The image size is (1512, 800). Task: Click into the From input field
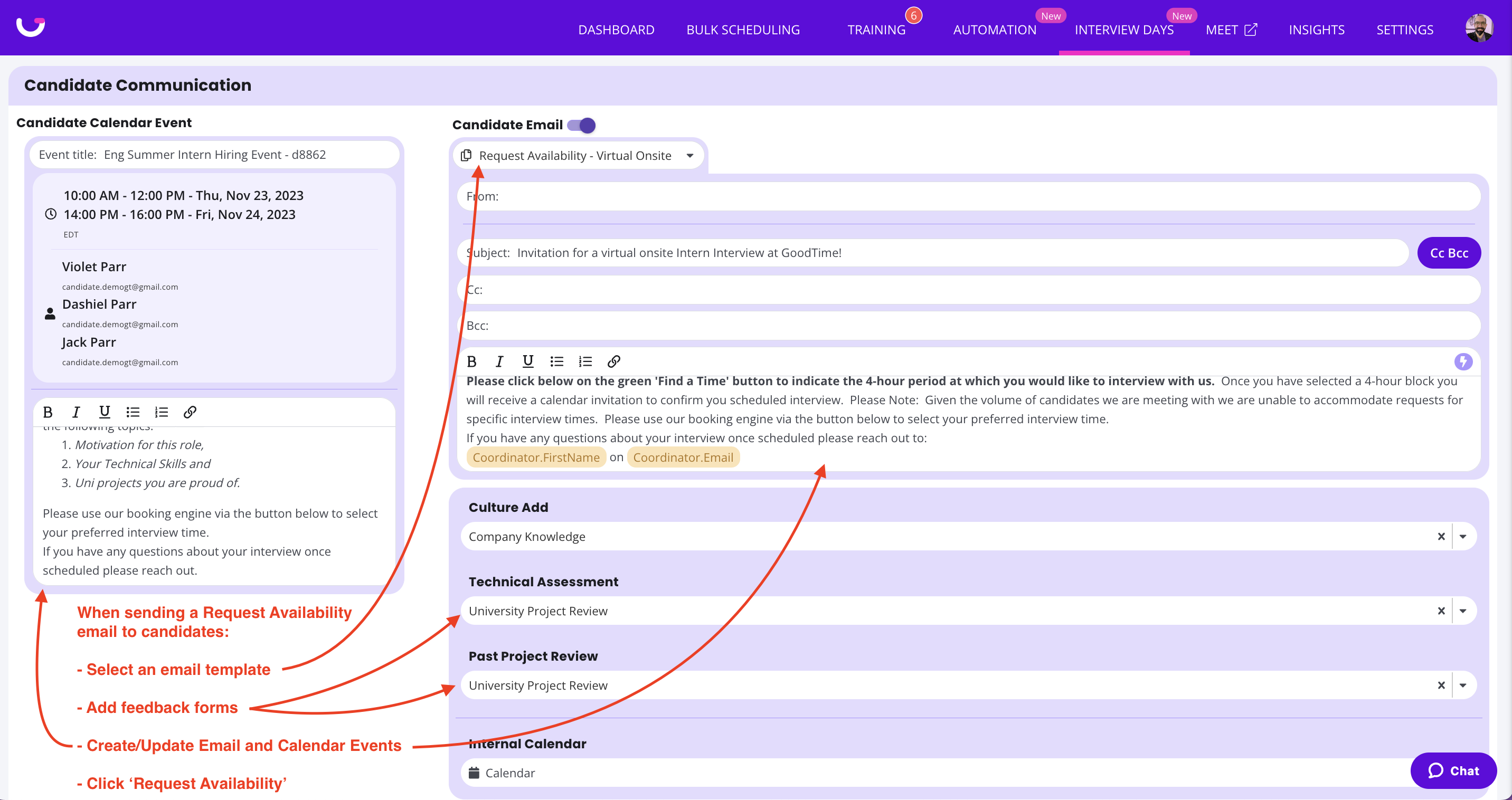coord(968,196)
